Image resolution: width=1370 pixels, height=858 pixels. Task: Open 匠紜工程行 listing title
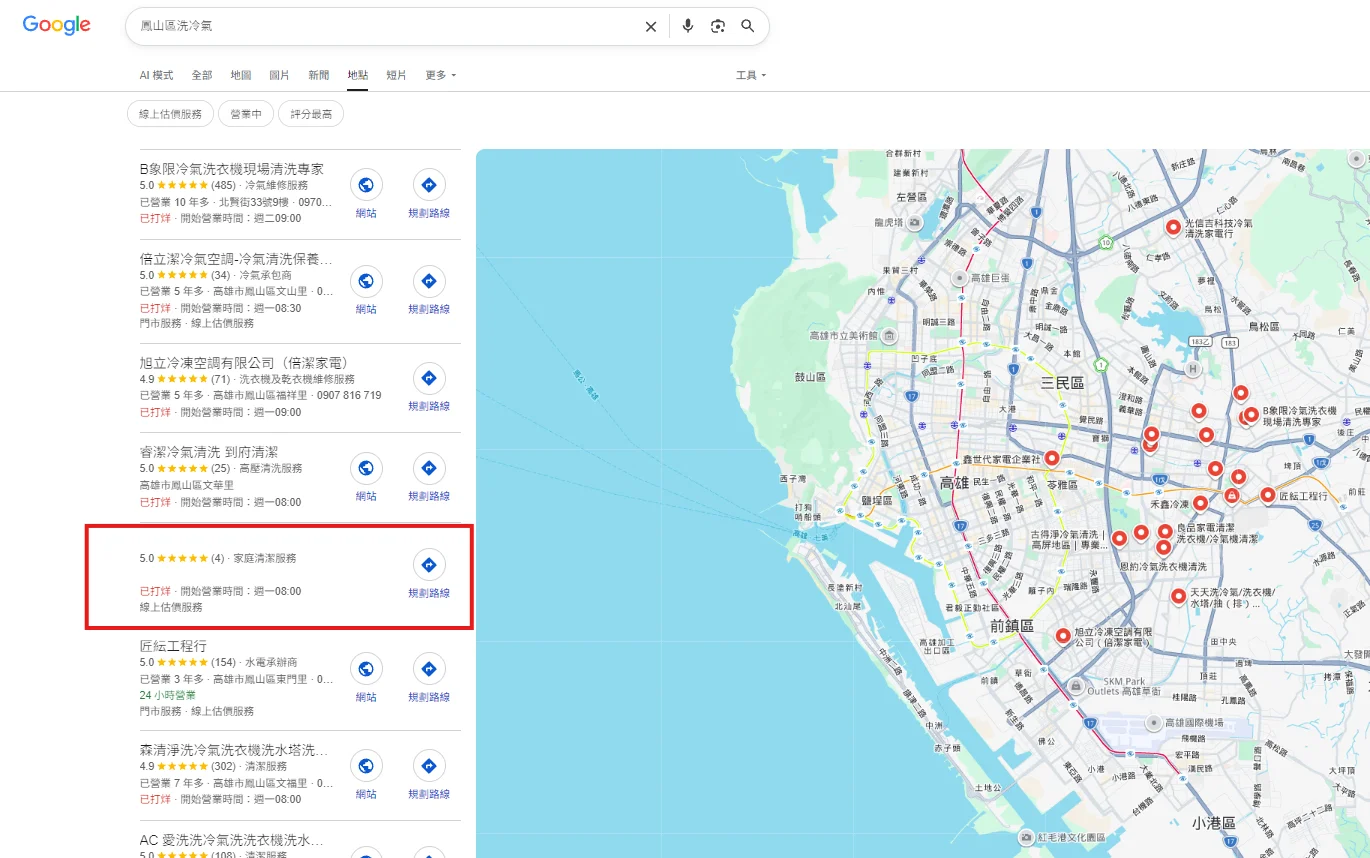(x=174, y=646)
